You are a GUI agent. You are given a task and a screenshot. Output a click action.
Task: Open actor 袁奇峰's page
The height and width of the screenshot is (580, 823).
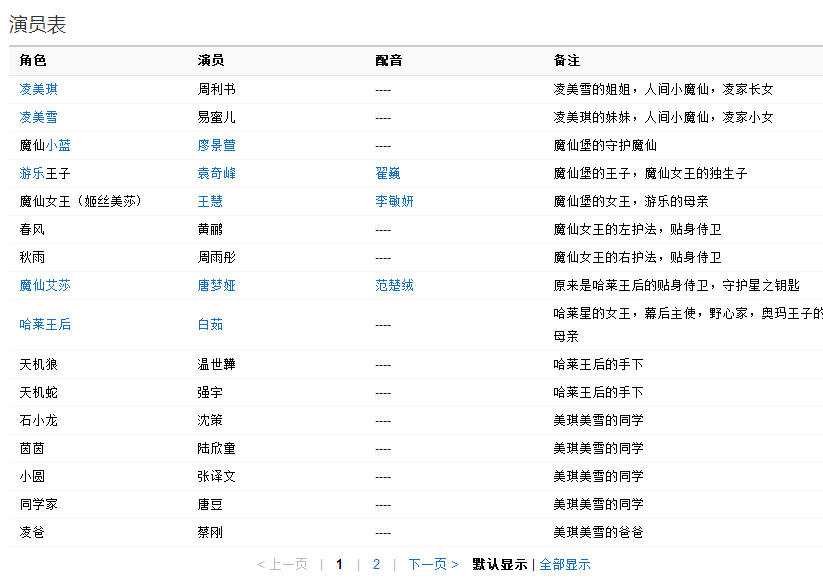(218, 173)
